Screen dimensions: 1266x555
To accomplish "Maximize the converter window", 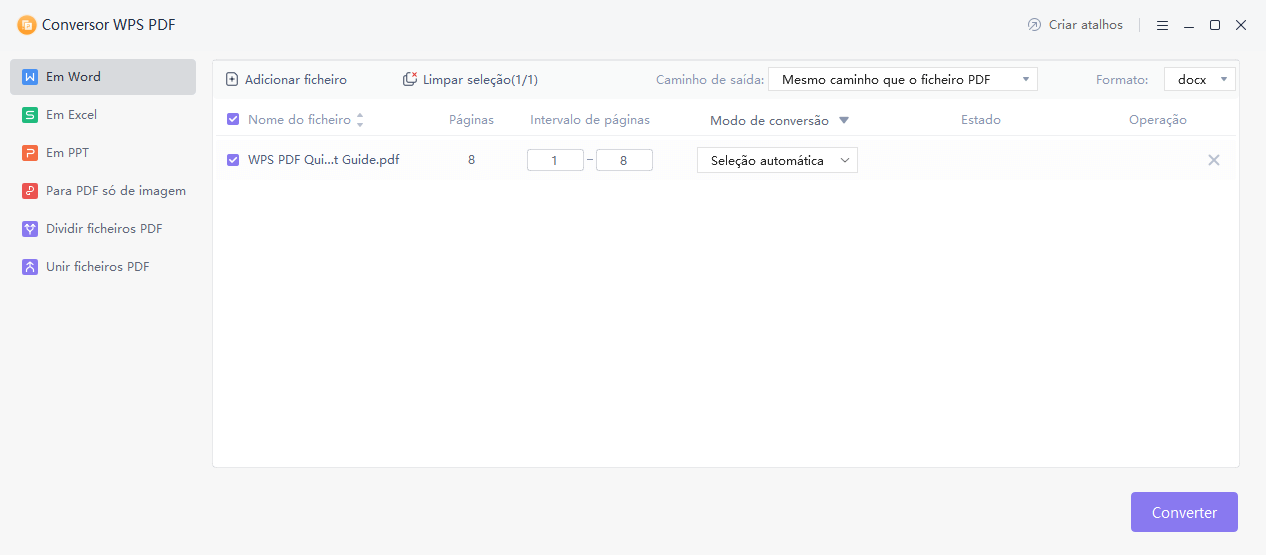I will 1215,25.
